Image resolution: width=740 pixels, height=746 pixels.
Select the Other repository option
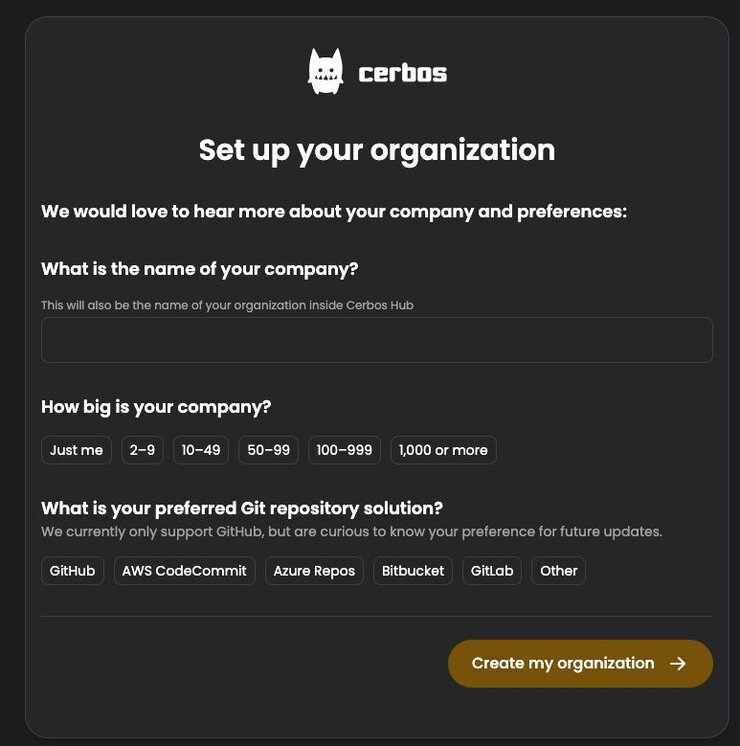[x=558, y=571]
